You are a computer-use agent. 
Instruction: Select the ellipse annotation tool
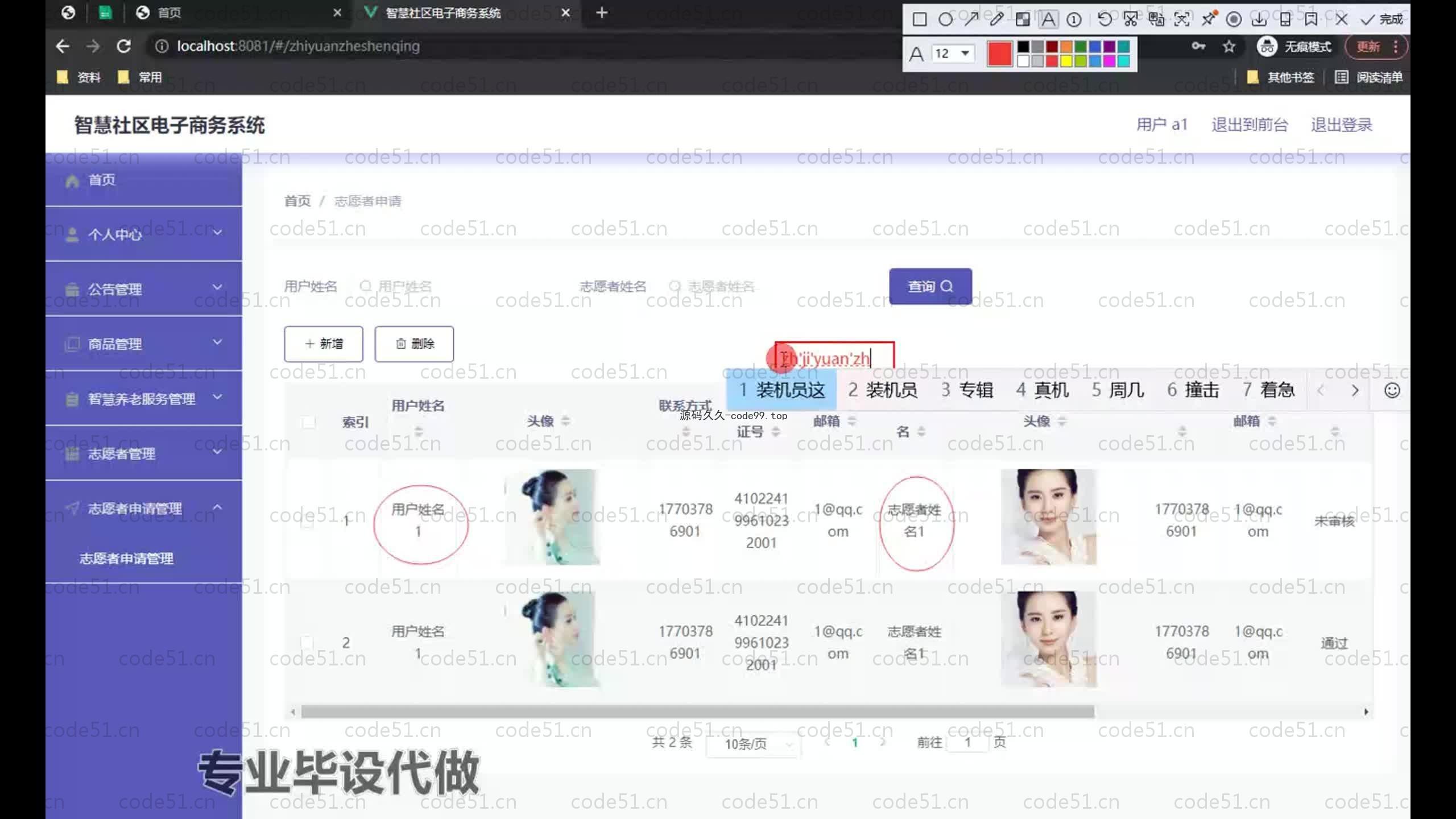point(945,20)
